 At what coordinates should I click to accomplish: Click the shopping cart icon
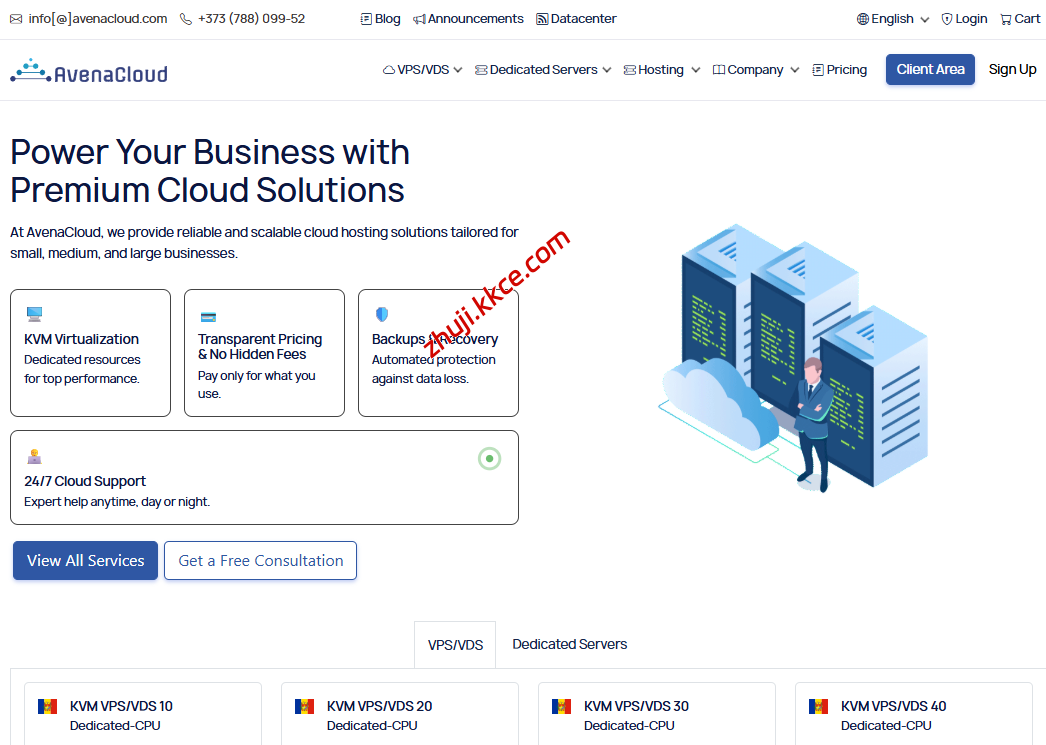pos(1005,19)
